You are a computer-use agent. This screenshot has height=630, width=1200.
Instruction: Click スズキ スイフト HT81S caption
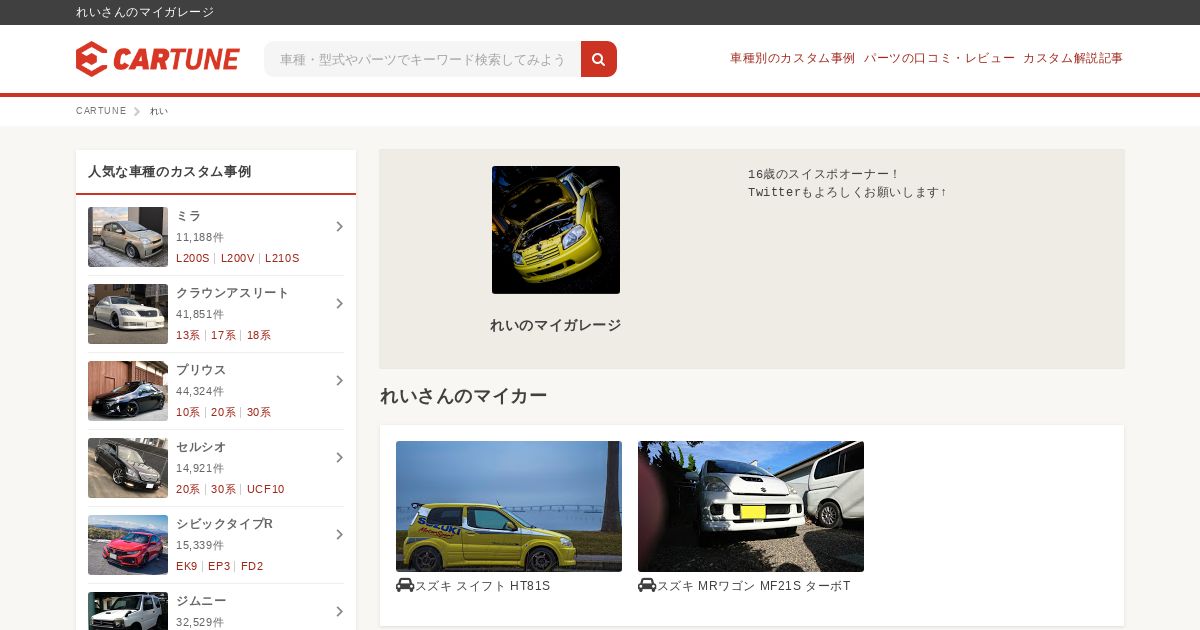pyautogui.click(x=483, y=586)
